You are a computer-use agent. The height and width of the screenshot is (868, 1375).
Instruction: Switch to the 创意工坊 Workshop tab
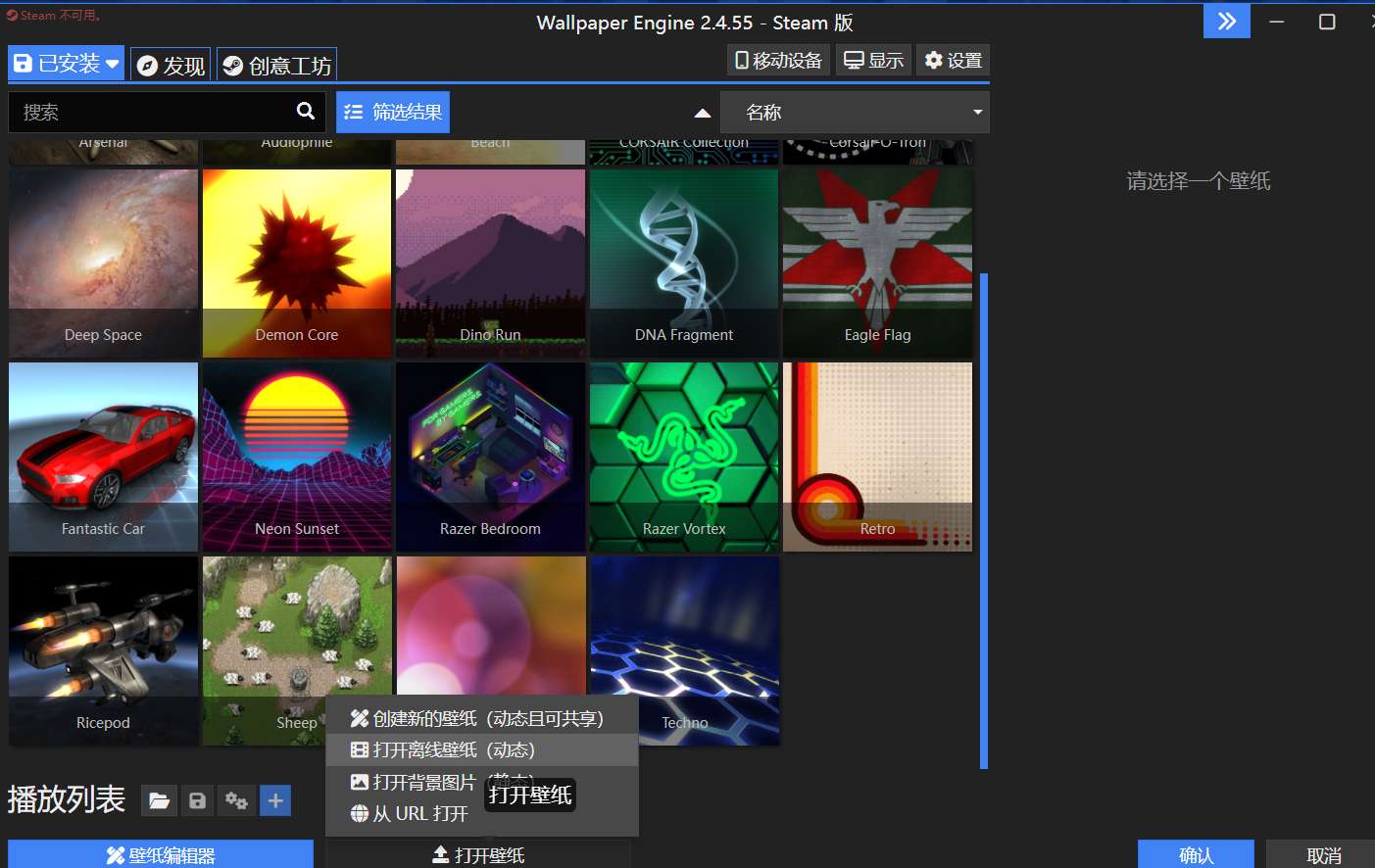point(276,66)
